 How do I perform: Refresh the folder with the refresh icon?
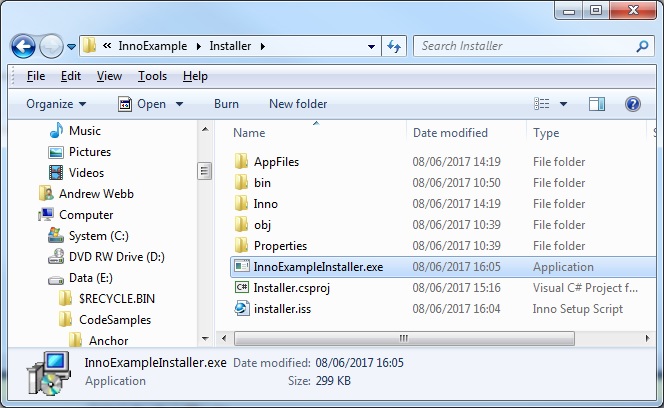(x=394, y=46)
